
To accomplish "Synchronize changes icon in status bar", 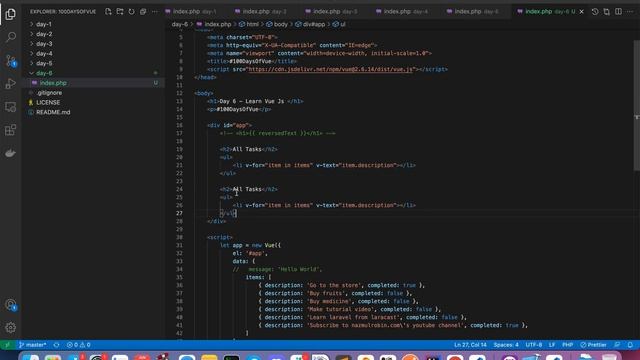I will 56,345.
